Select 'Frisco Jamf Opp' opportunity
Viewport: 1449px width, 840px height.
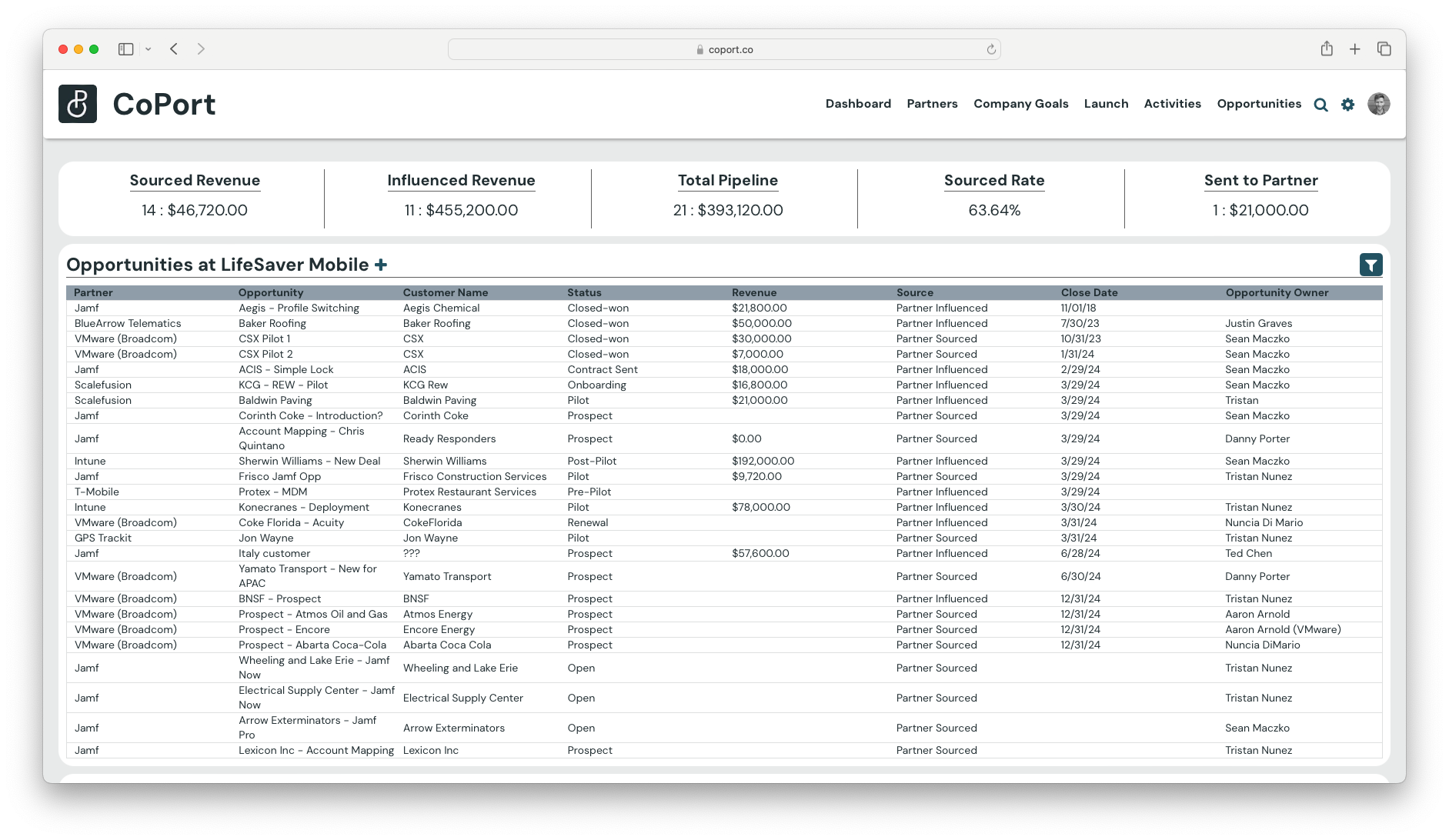(279, 477)
